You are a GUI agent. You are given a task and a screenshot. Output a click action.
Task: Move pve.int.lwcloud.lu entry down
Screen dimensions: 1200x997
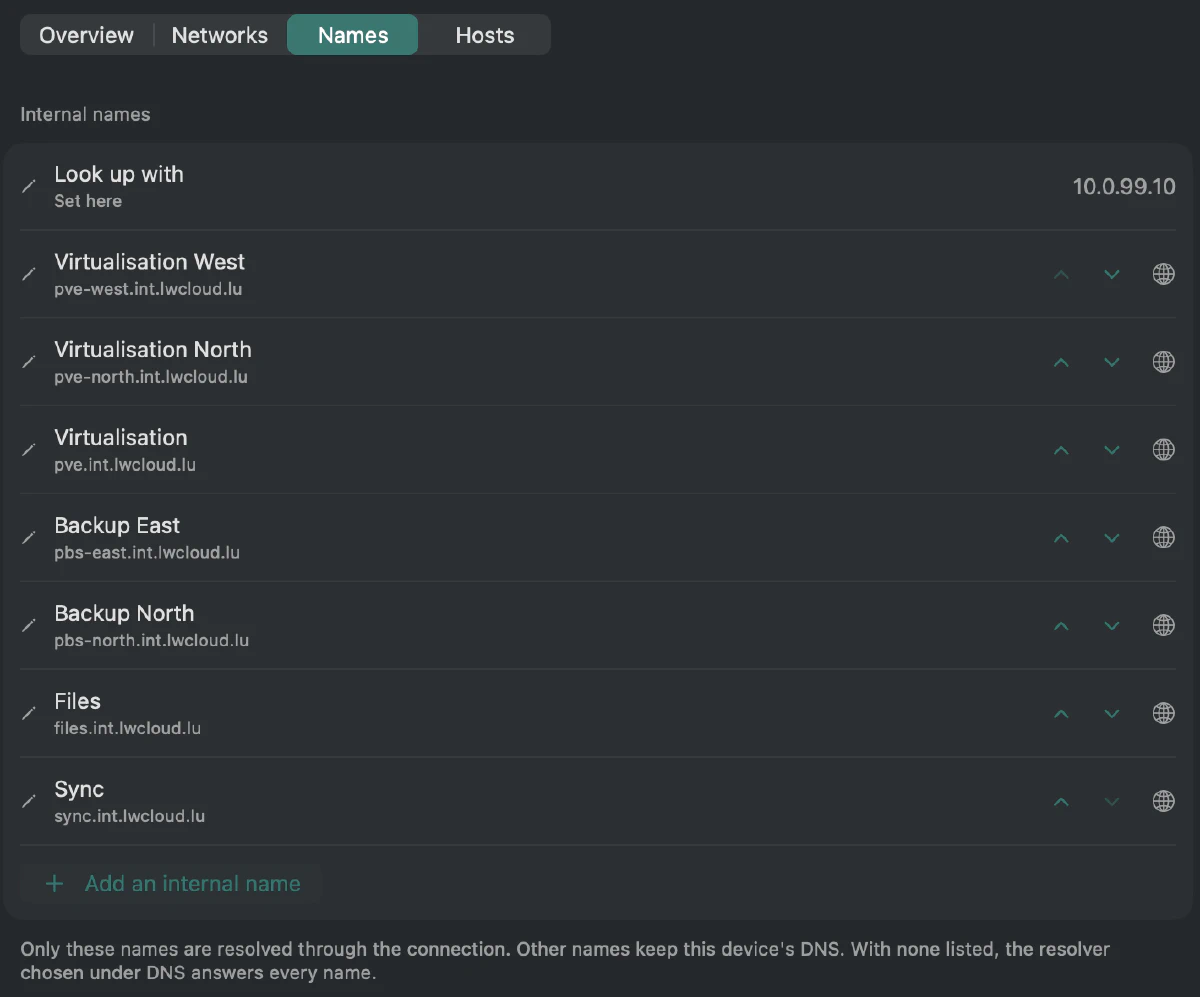pos(1112,450)
